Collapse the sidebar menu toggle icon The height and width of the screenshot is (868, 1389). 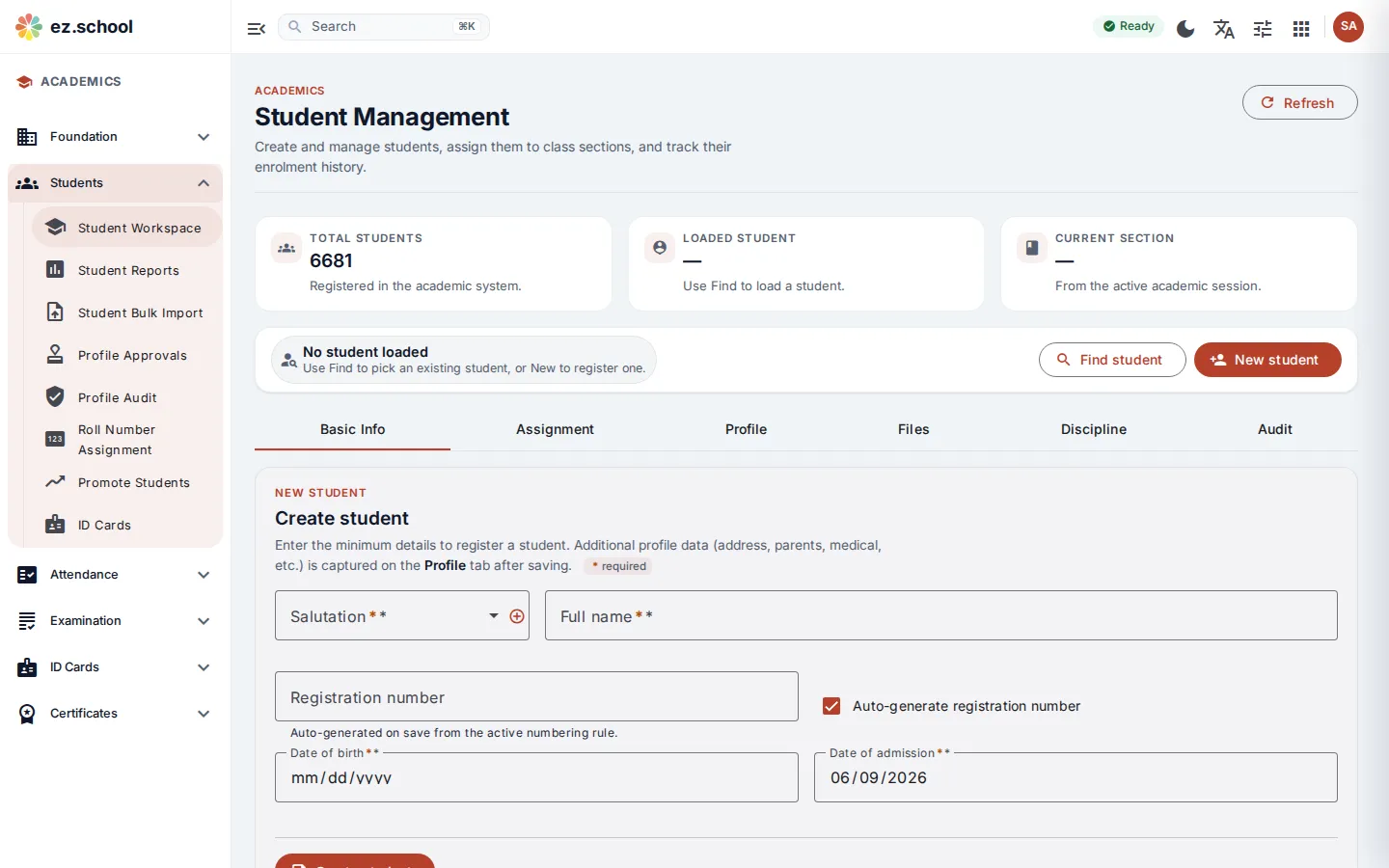257,28
